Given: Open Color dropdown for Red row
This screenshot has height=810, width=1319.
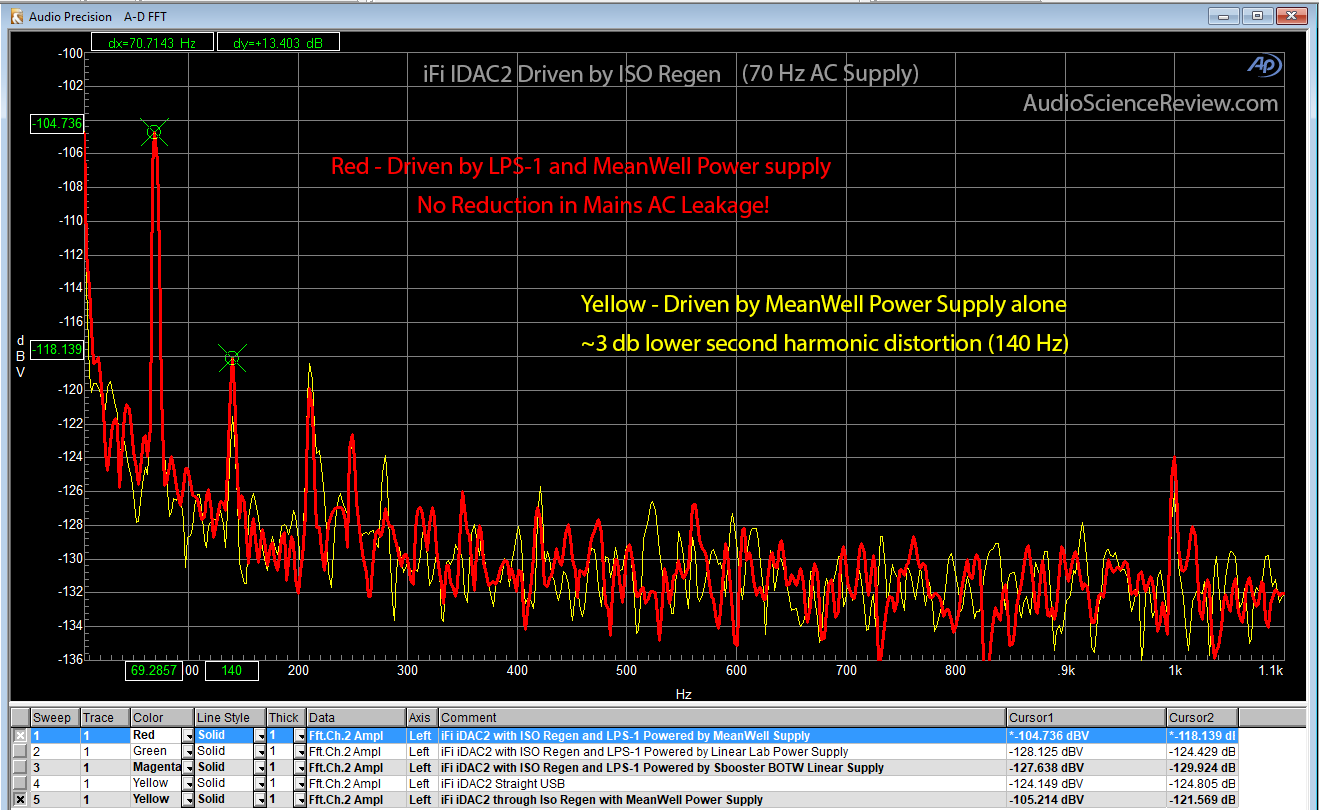Looking at the screenshot, I should [x=188, y=735].
